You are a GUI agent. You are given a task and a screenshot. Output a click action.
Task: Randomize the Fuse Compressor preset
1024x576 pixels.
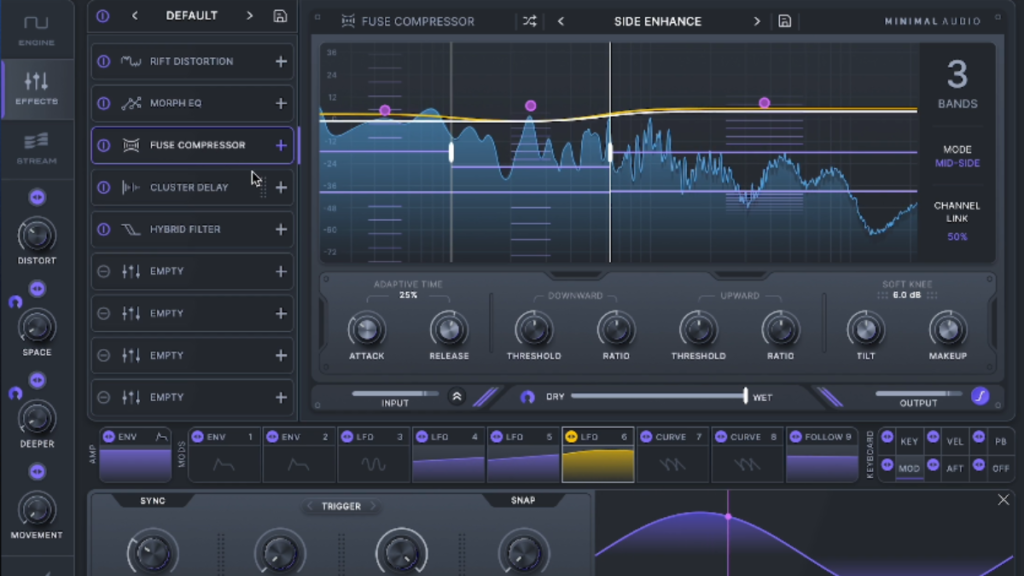[530, 22]
